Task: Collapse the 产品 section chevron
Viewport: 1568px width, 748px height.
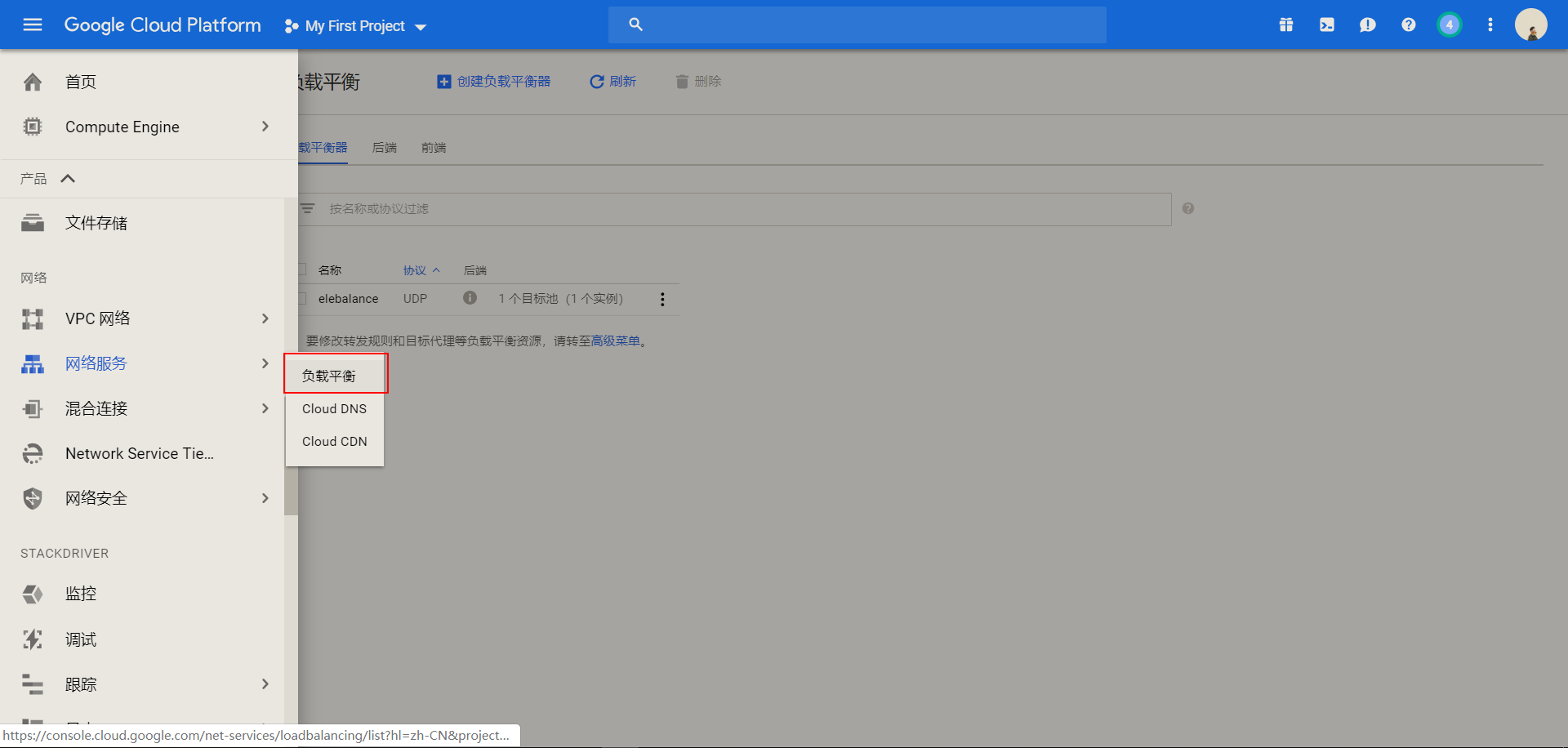Action: pyautogui.click(x=68, y=178)
